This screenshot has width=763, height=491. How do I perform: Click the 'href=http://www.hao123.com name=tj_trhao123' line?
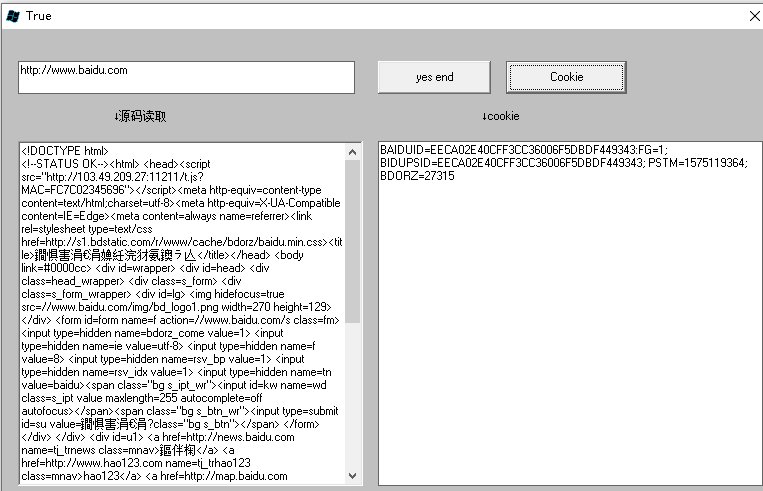[x=136, y=463]
